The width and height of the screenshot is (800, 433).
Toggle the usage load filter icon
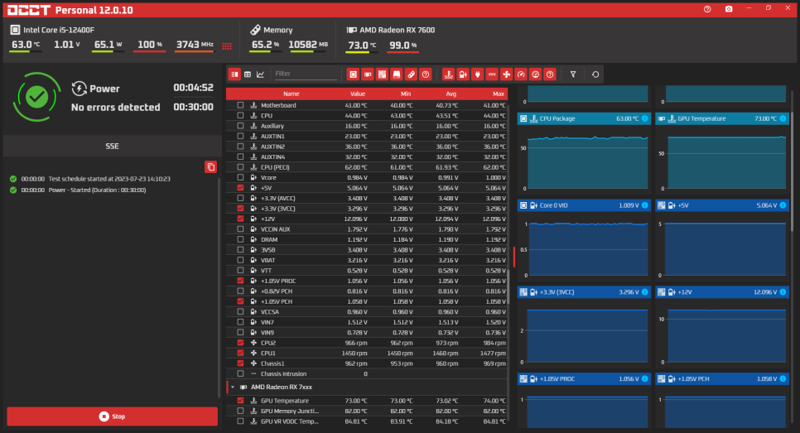click(x=535, y=74)
